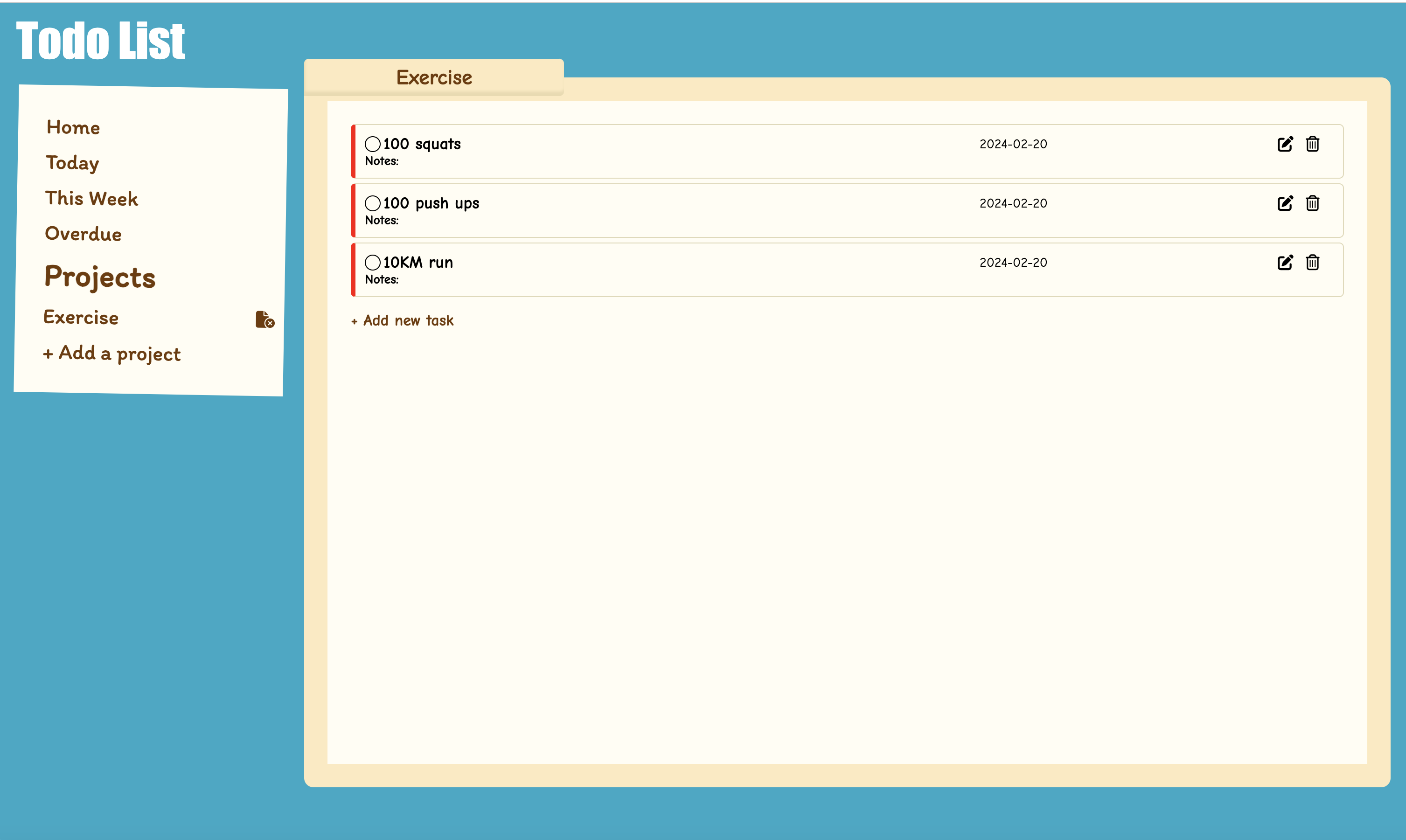Remove the Exercise project via file icon

pos(264,319)
